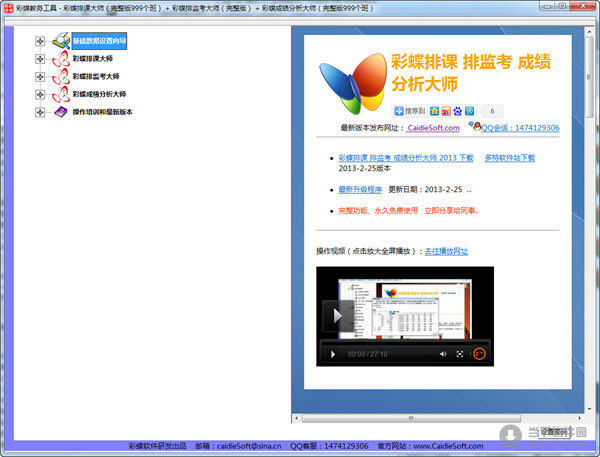Share via the yellow star QZone icon
600x457 pixels.
[434, 111]
